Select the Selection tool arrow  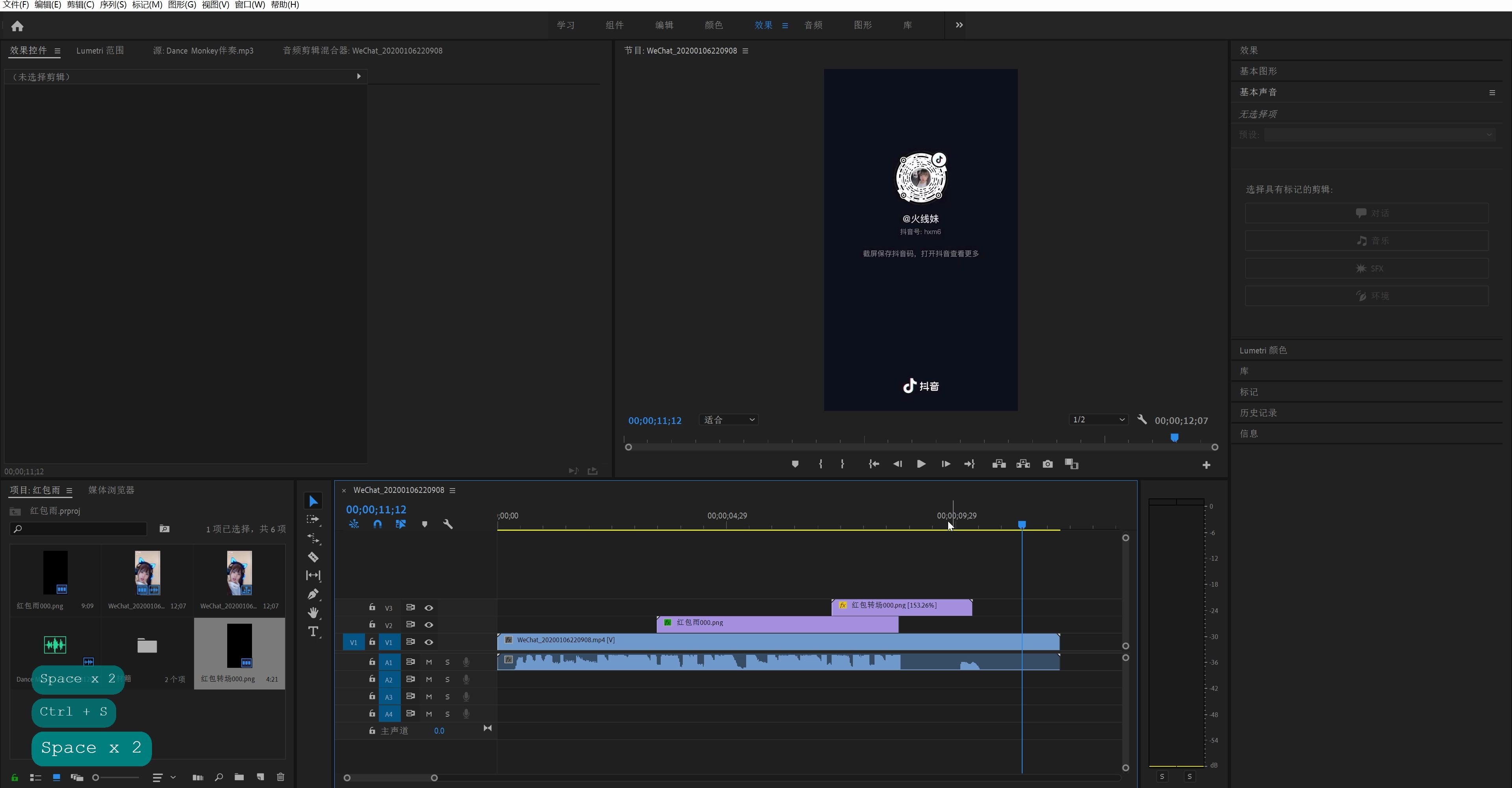[x=313, y=501]
